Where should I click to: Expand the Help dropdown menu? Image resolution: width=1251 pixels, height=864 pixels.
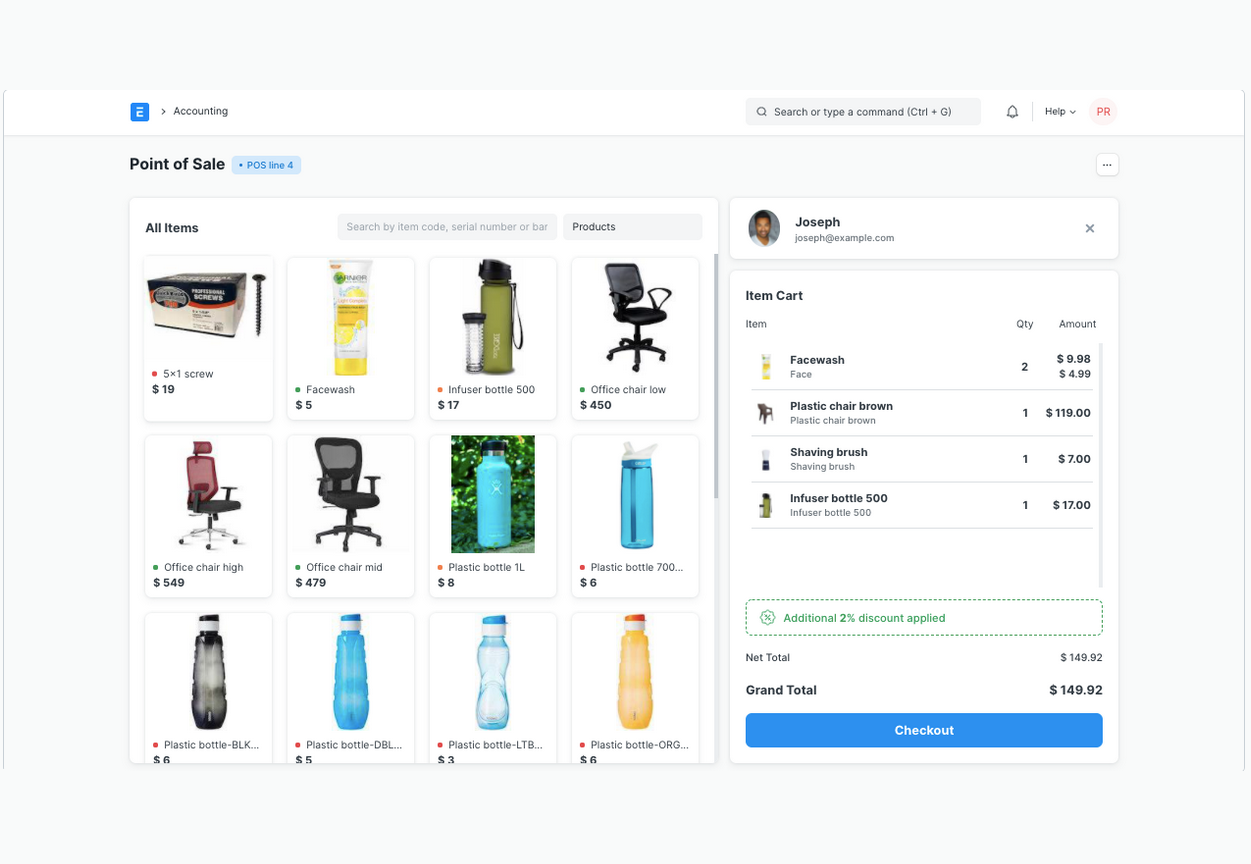coord(1060,112)
